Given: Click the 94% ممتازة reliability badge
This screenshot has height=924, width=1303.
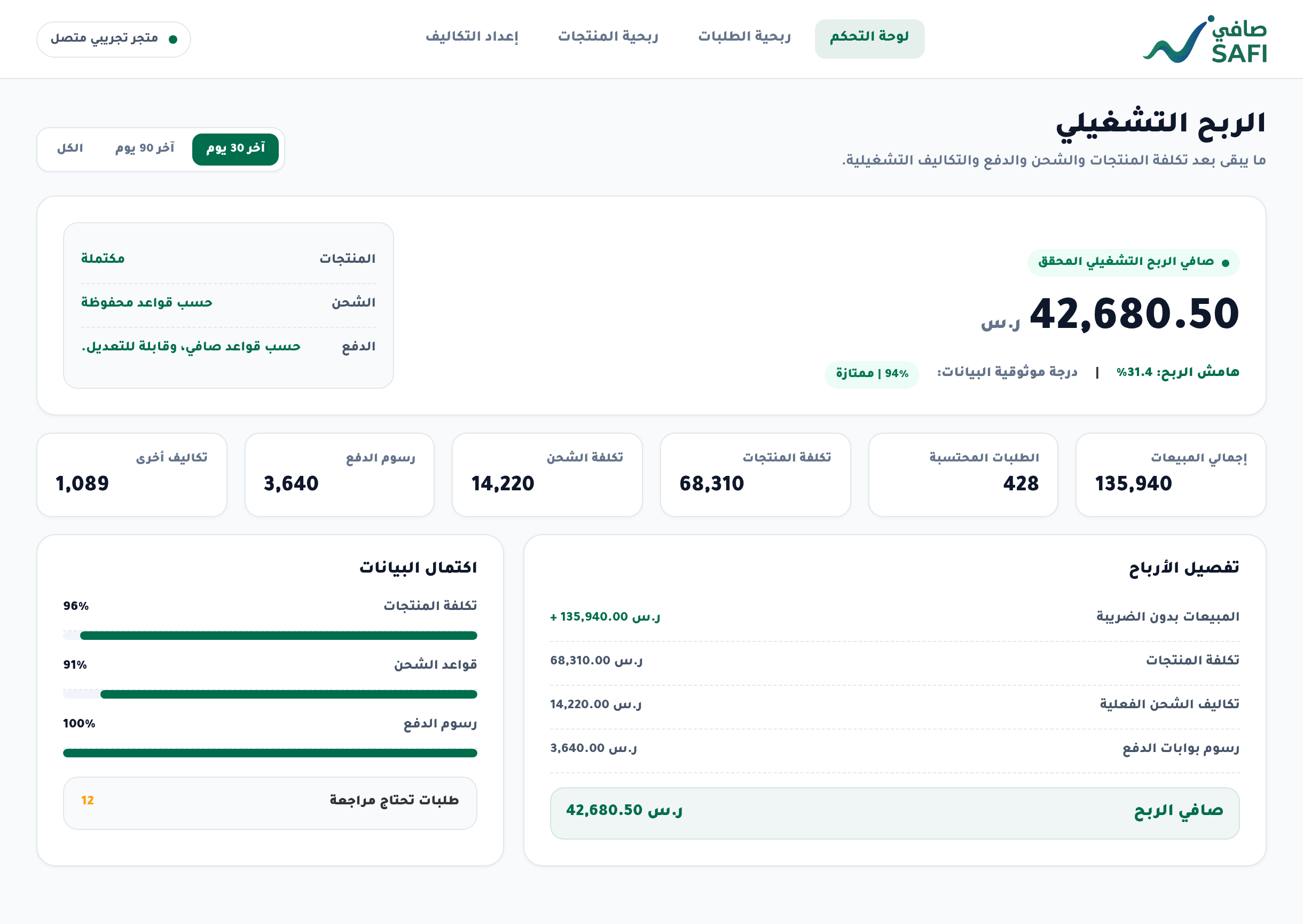Looking at the screenshot, I should [872, 374].
